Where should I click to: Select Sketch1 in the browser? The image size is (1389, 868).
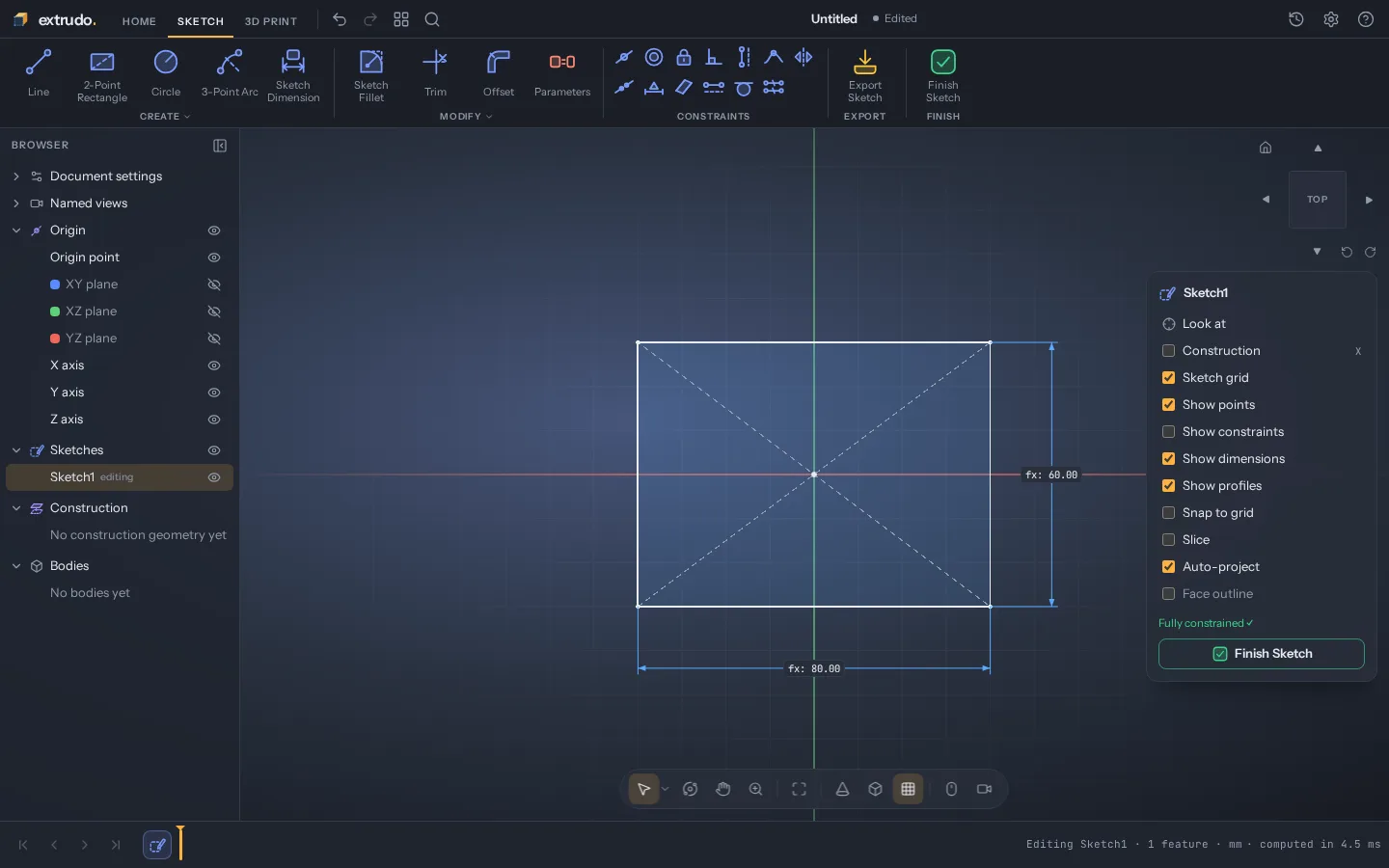pos(120,477)
